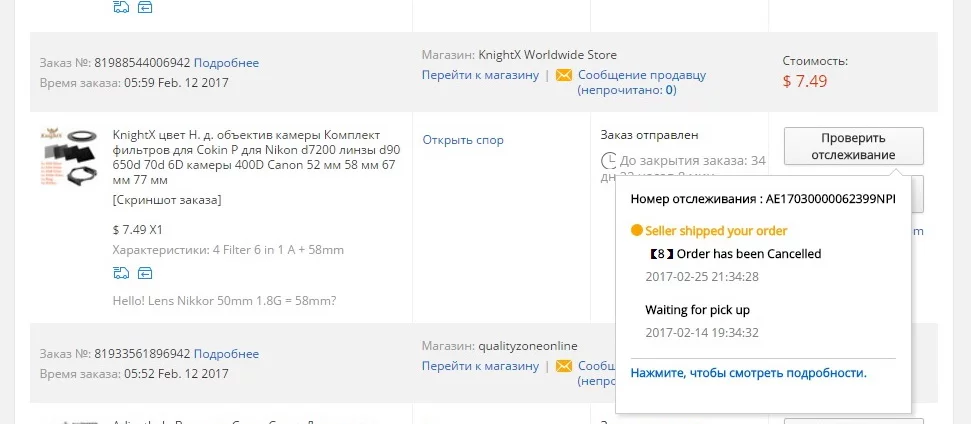The height and width of the screenshot is (424, 971).
Task: Click the truck icon at the page top
Action: point(122,7)
